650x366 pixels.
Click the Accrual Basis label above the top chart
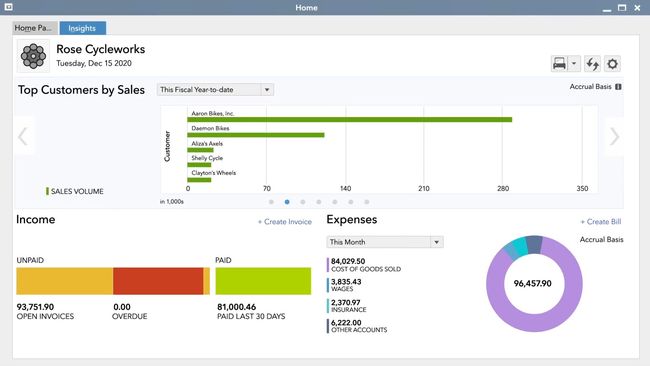click(590, 87)
